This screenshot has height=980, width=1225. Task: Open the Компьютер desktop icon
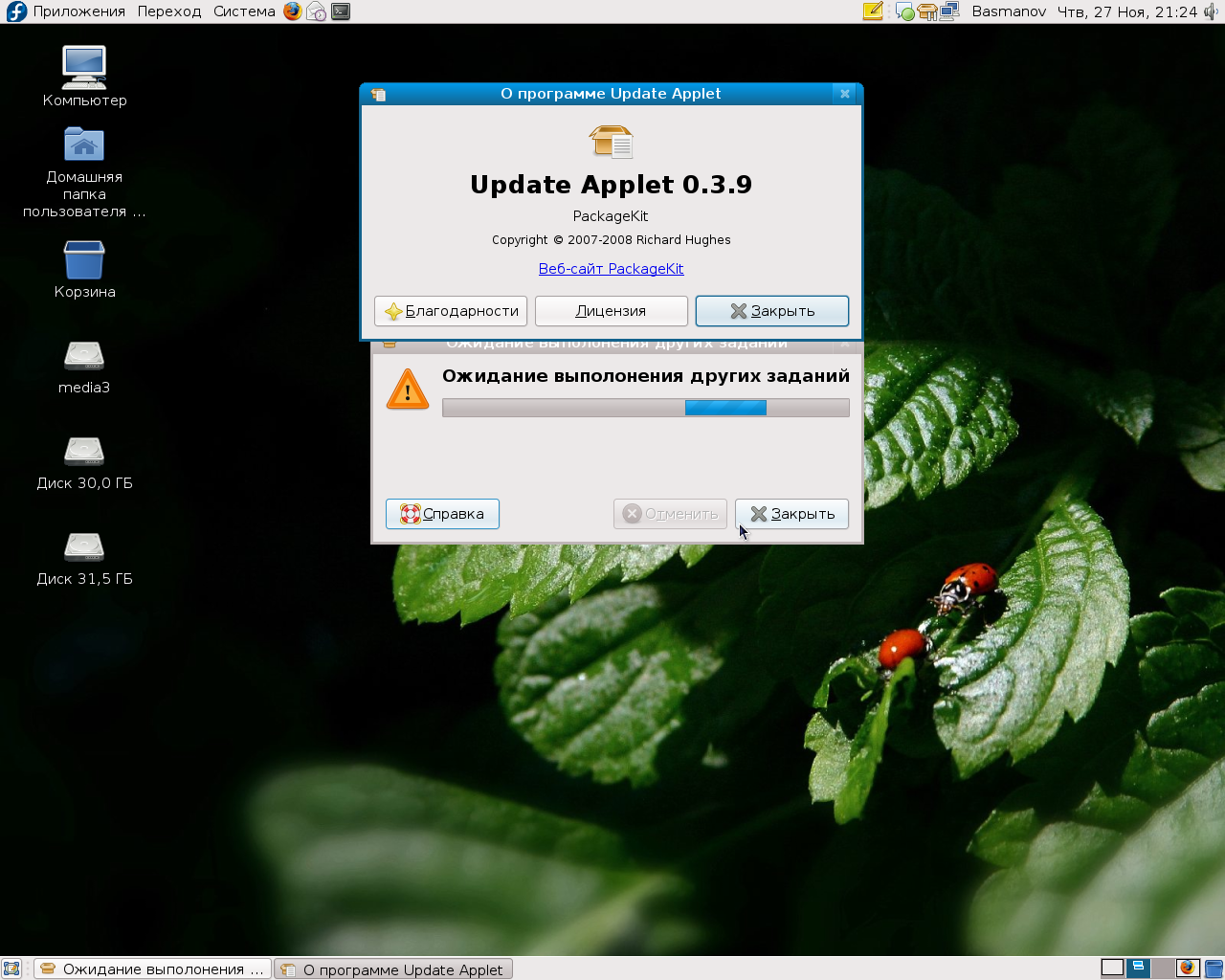point(84,67)
